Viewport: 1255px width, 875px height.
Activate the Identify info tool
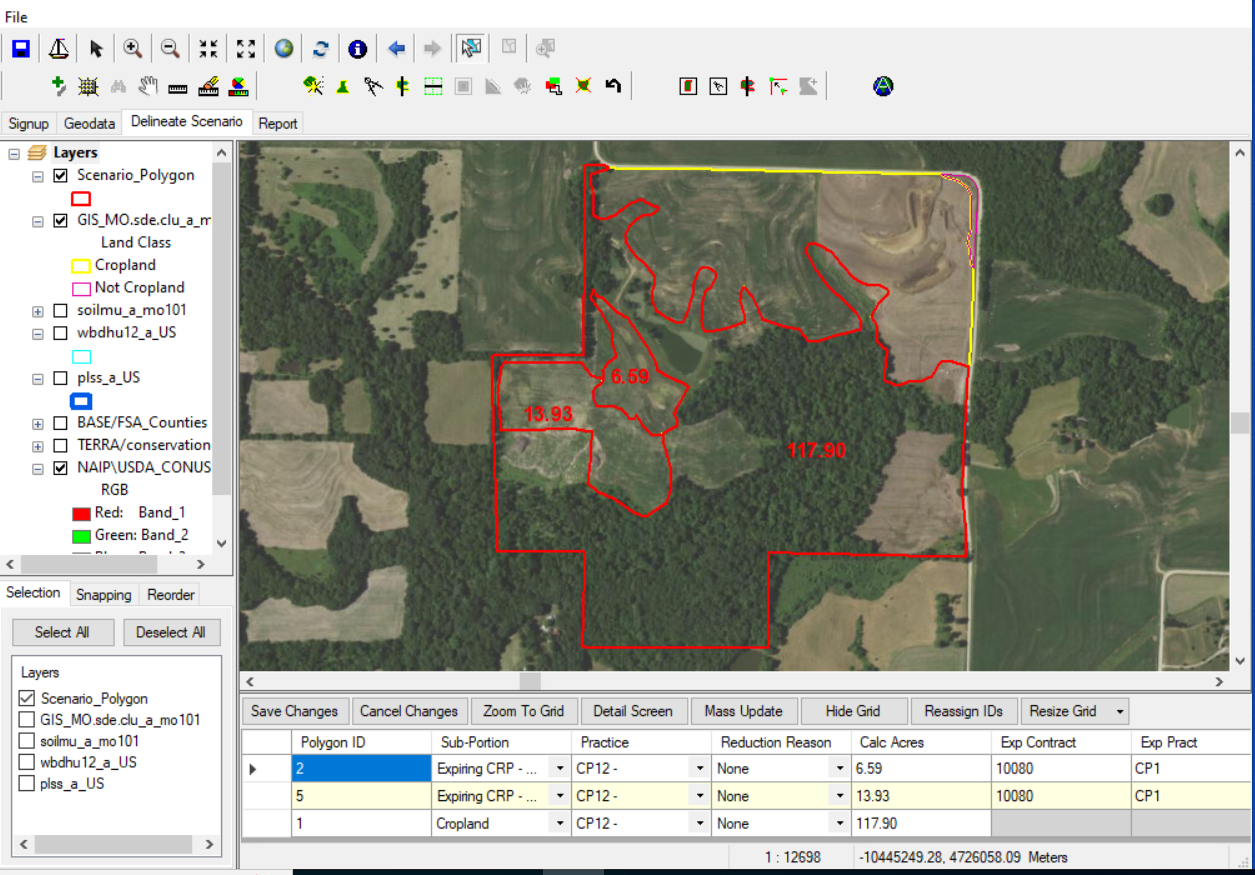[x=357, y=47]
